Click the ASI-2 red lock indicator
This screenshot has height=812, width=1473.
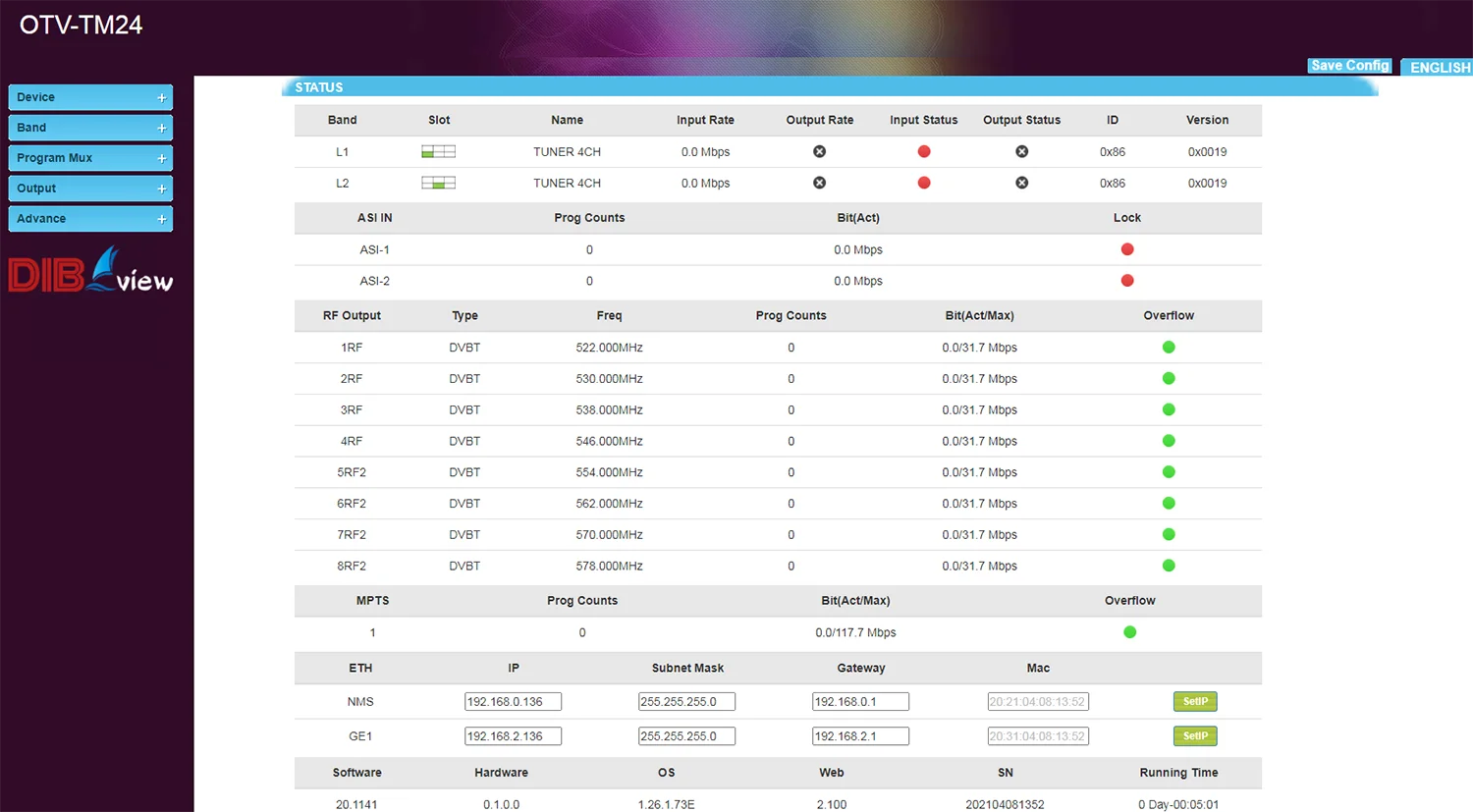click(x=1127, y=281)
